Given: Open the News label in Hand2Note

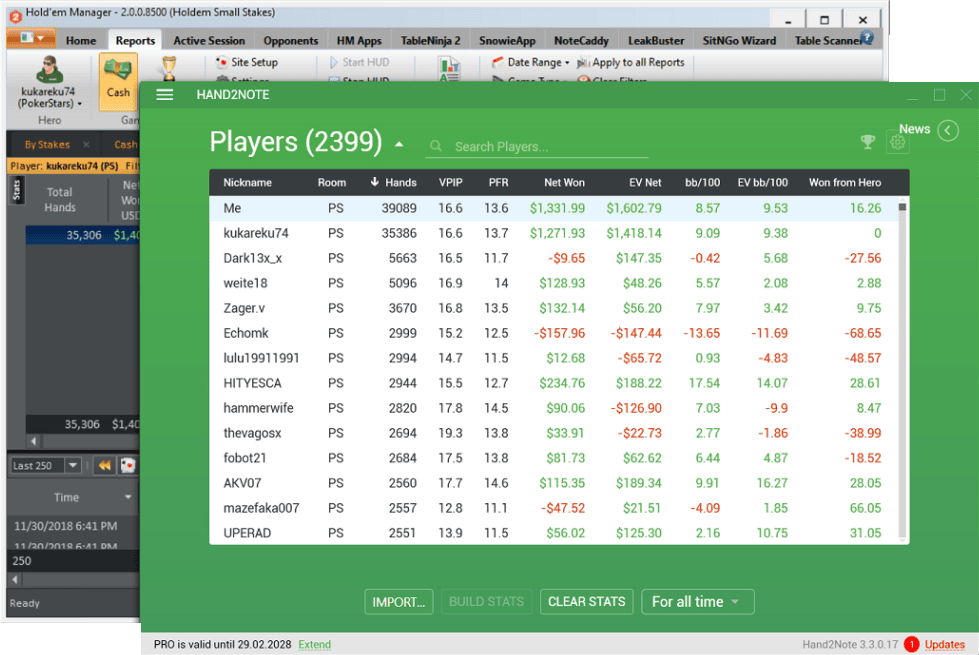Looking at the screenshot, I should point(914,129).
